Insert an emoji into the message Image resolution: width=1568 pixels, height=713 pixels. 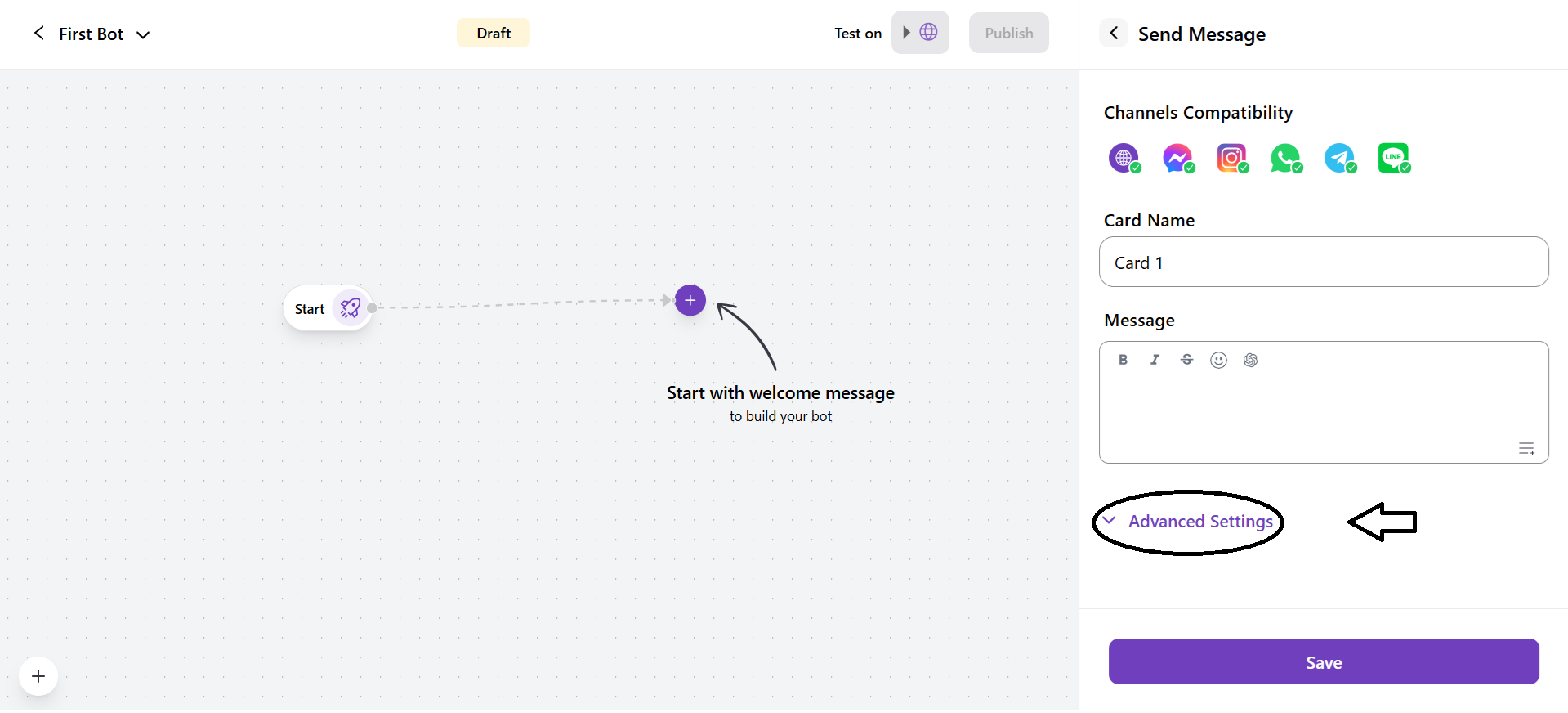pos(1218,360)
